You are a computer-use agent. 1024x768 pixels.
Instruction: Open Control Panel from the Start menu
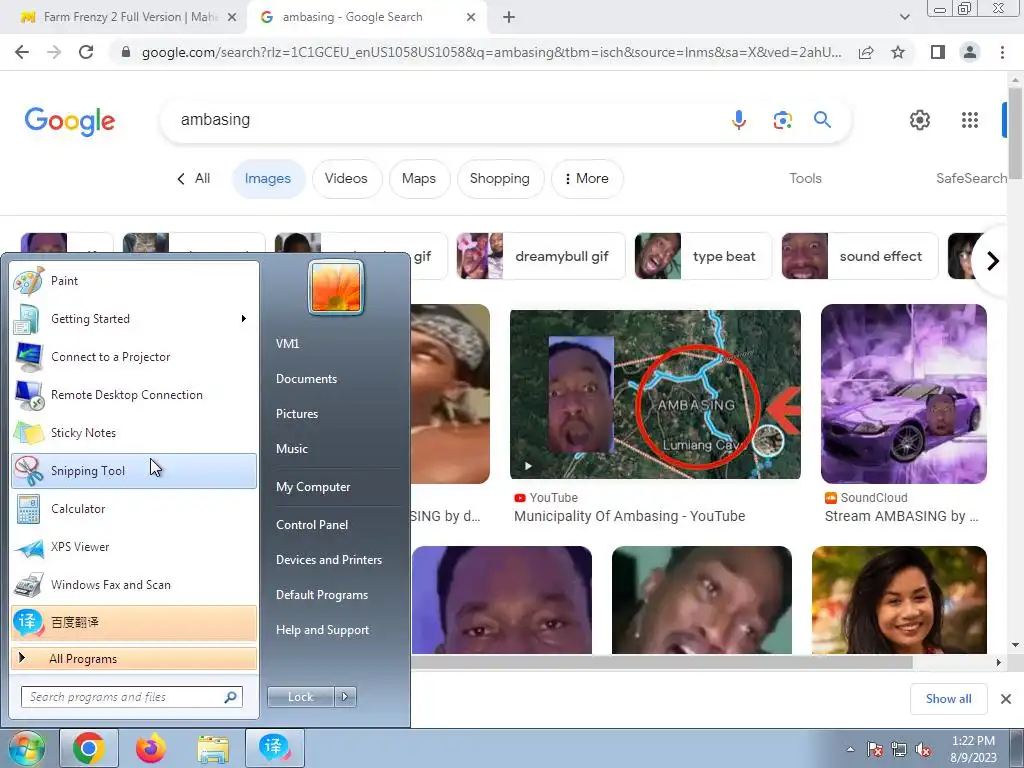pyautogui.click(x=312, y=525)
